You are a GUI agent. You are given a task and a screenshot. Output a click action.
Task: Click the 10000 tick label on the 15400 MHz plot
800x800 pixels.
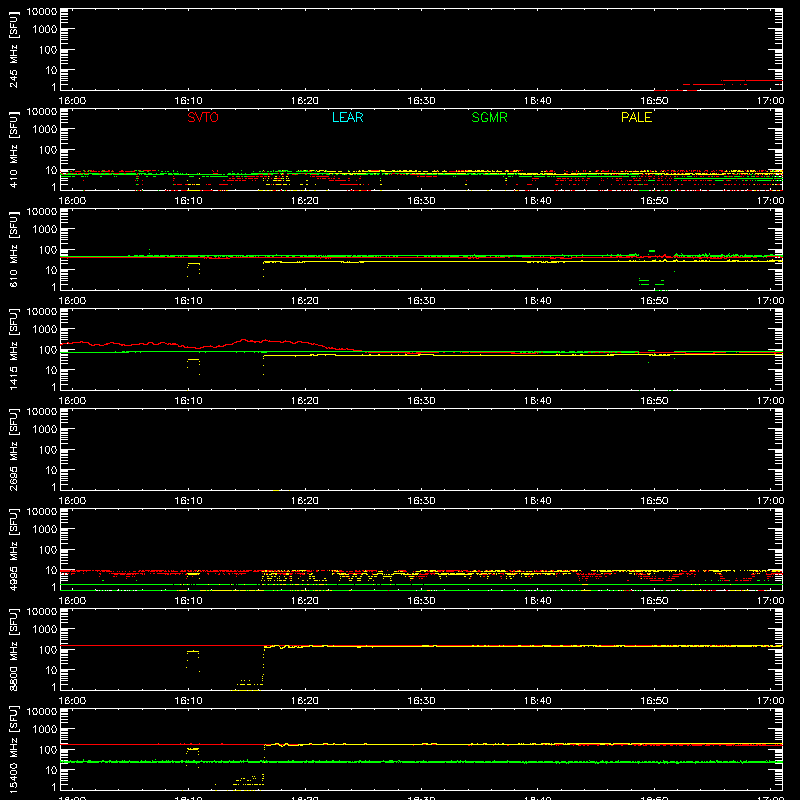(42, 712)
